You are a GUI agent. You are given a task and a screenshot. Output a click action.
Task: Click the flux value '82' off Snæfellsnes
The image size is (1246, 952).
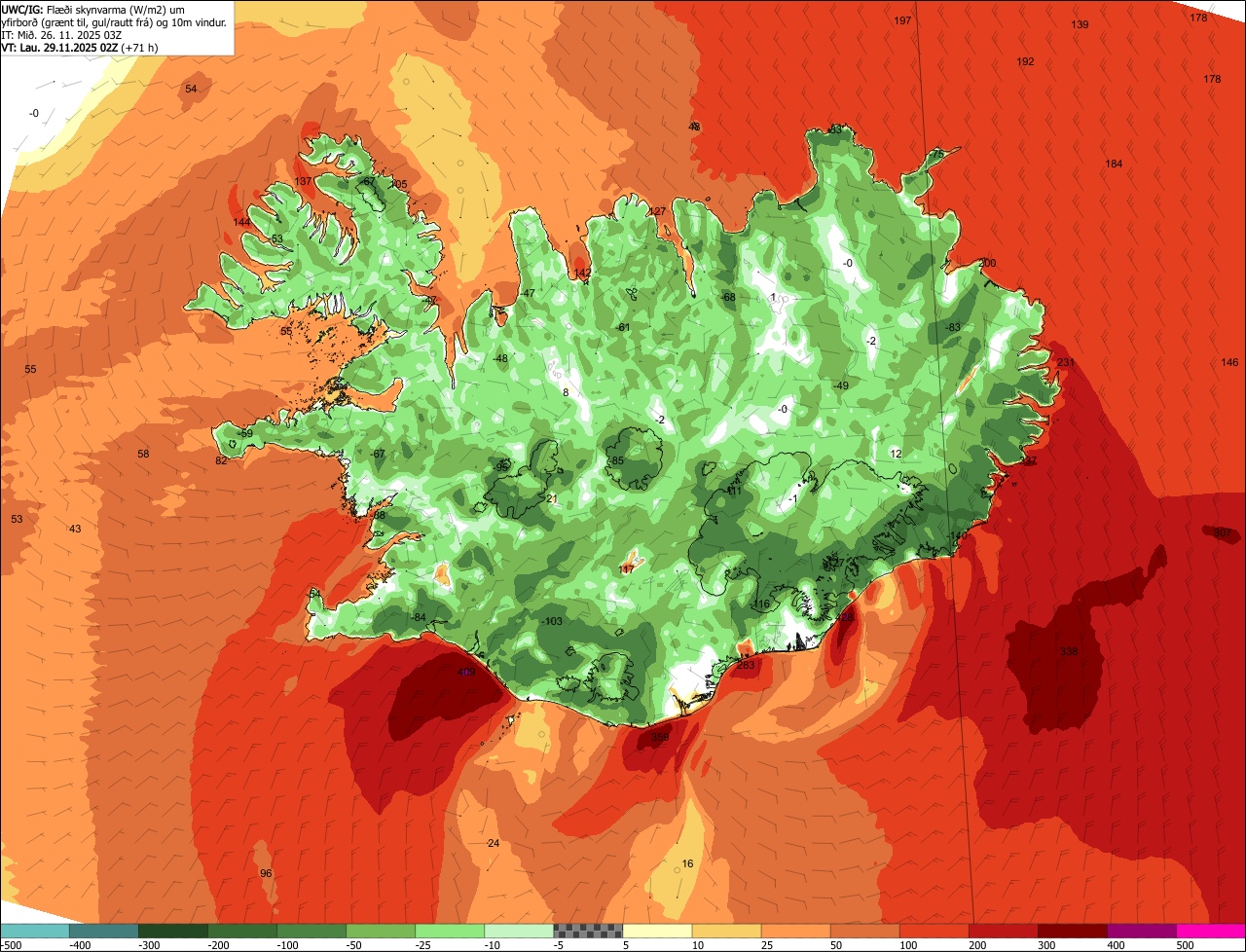tap(221, 461)
